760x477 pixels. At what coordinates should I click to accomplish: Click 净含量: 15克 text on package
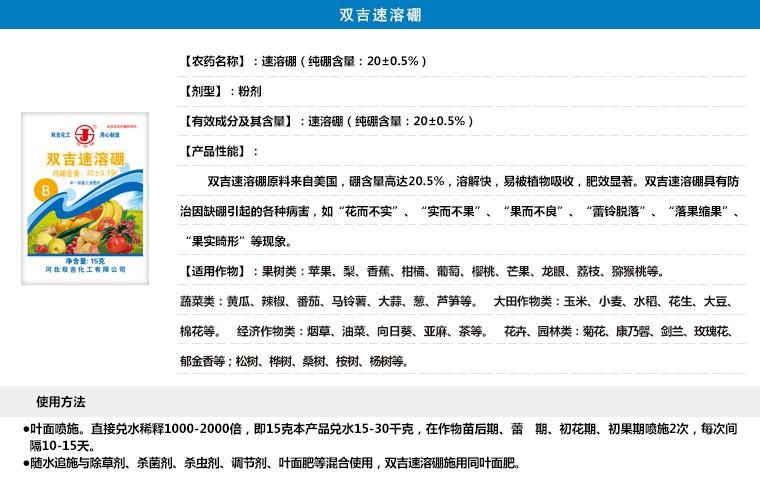[x=85, y=261]
